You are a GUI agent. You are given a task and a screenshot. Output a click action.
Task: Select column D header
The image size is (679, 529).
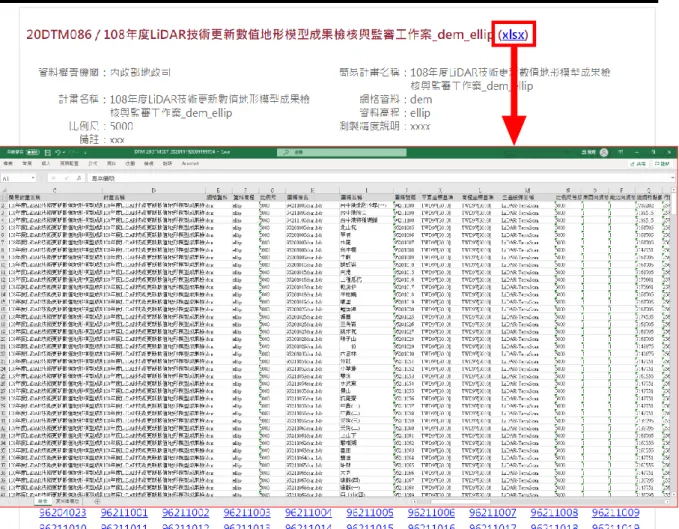pyautogui.click(x=154, y=190)
